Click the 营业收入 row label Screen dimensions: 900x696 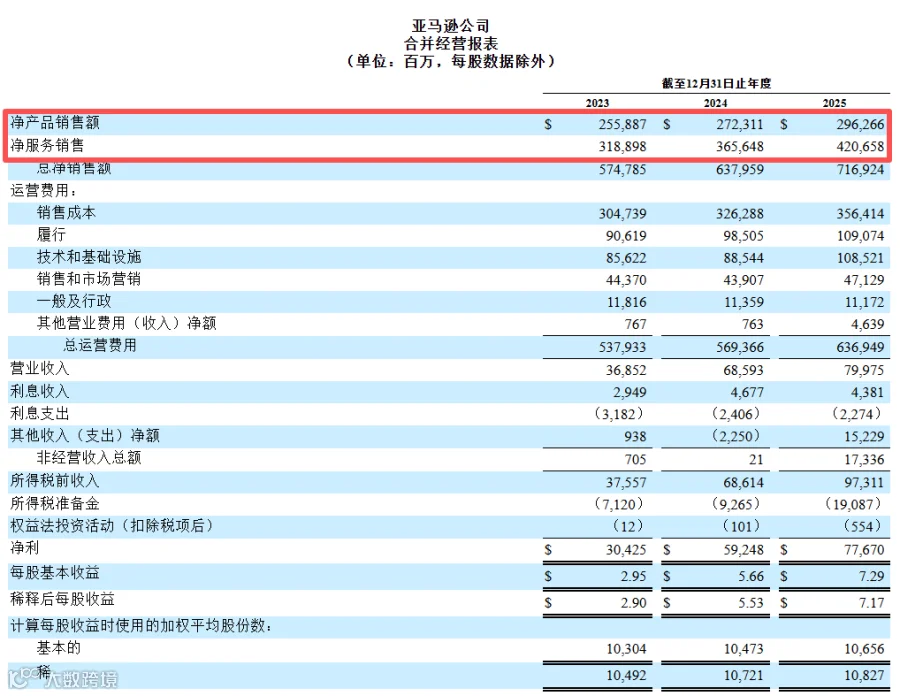pyautogui.click(x=40, y=368)
